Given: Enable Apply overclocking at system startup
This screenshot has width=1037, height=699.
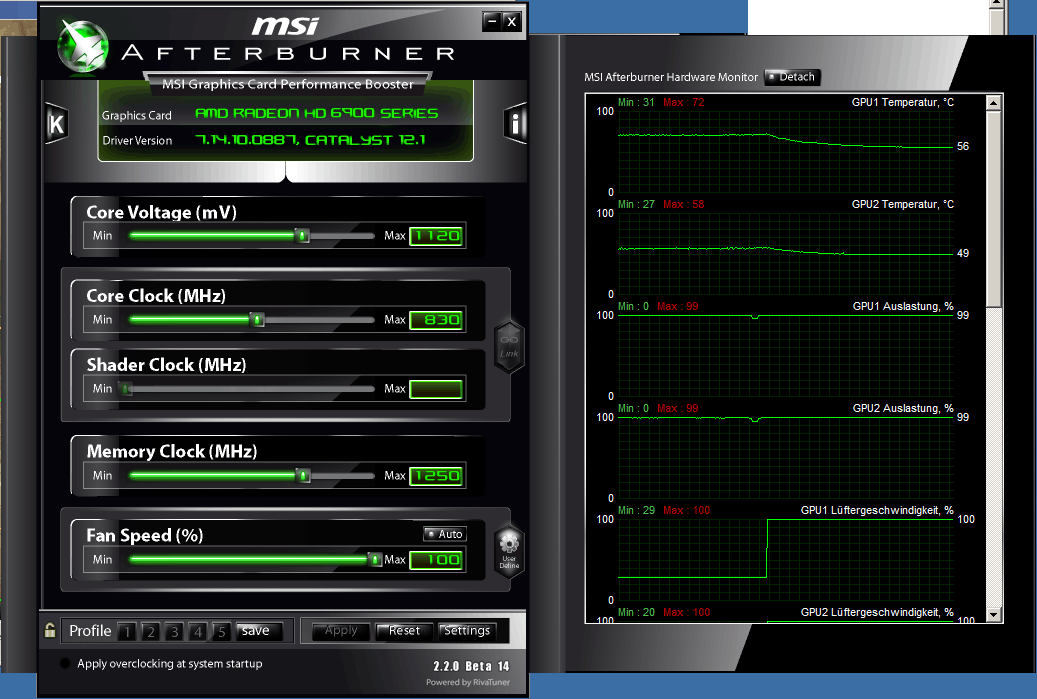Looking at the screenshot, I should [65, 663].
